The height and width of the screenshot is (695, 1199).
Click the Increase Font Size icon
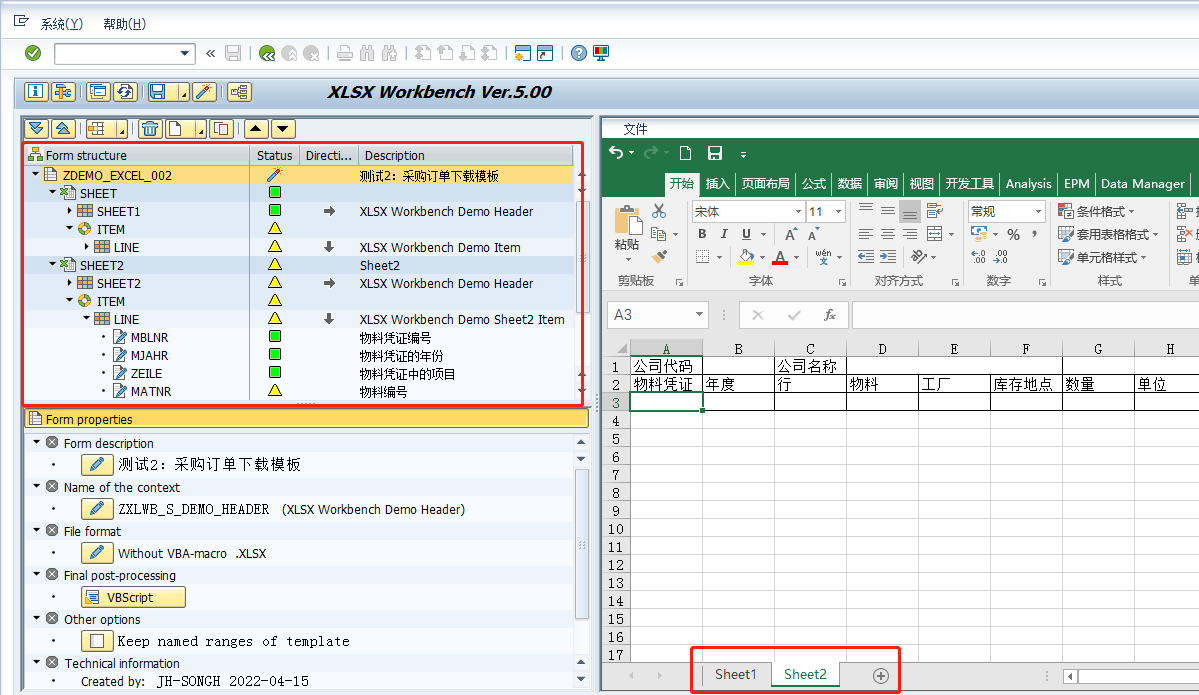click(x=791, y=235)
